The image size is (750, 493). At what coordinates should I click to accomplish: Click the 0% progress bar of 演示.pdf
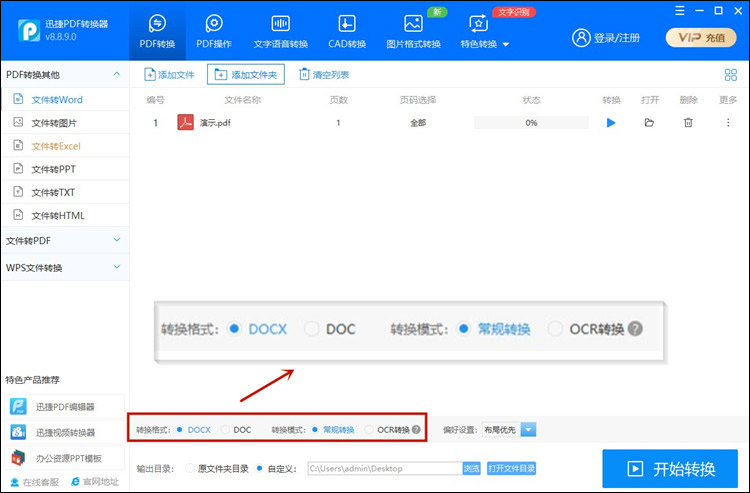click(531, 123)
